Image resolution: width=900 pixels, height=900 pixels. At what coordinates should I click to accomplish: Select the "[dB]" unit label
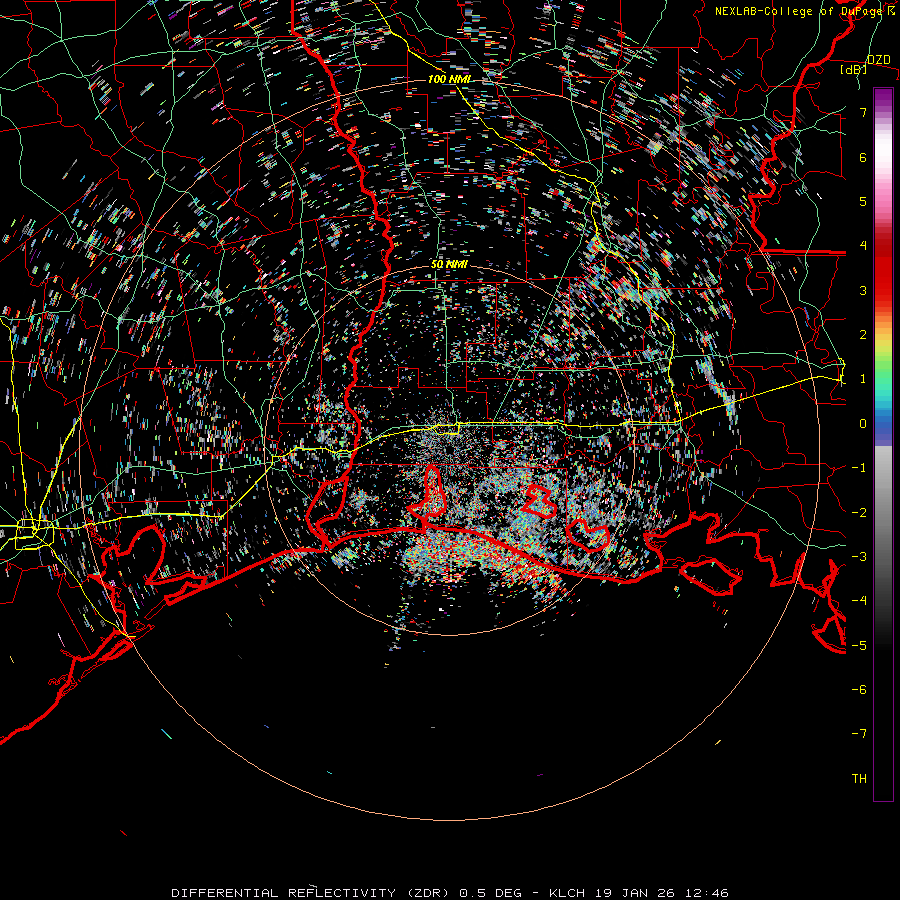click(x=854, y=69)
